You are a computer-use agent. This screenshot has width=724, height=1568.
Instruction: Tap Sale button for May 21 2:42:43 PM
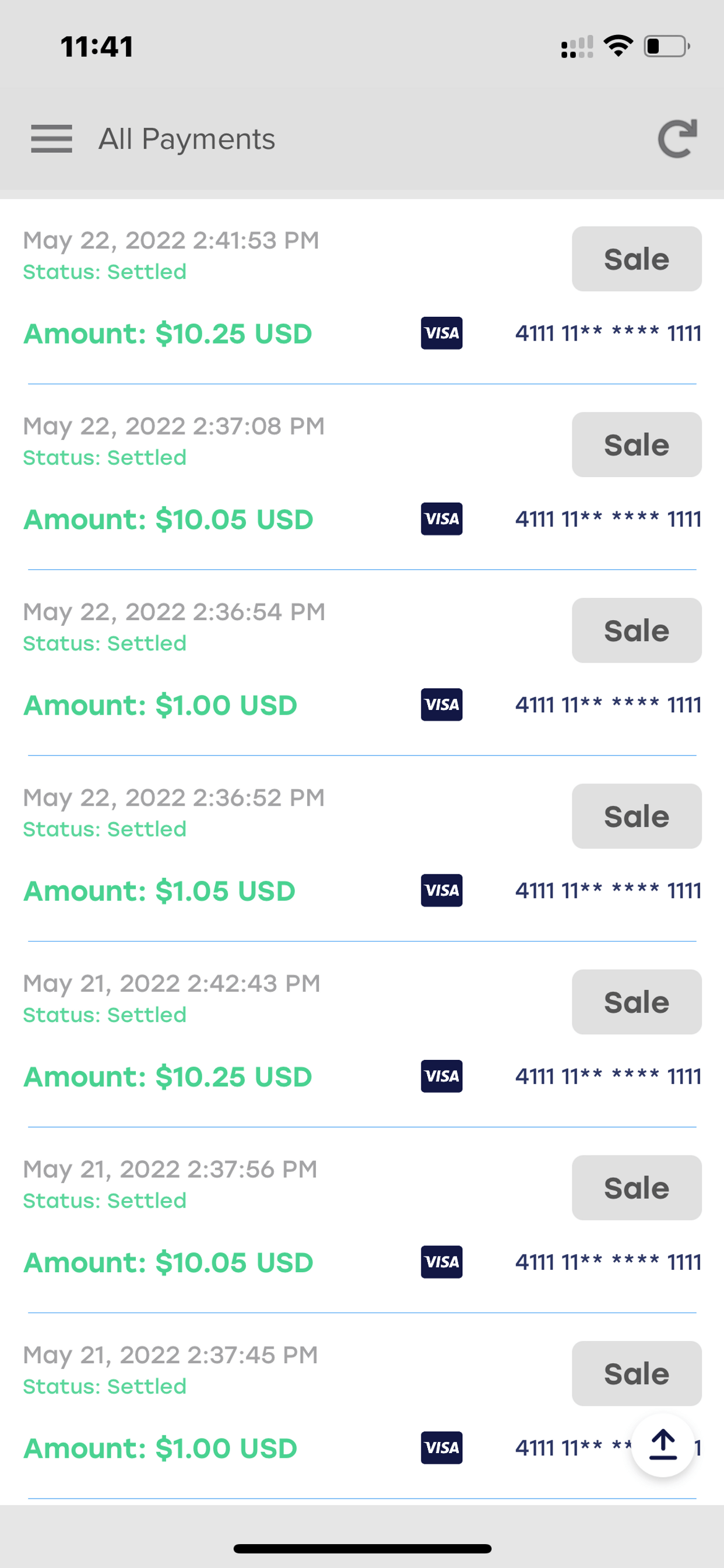[637, 1002]
